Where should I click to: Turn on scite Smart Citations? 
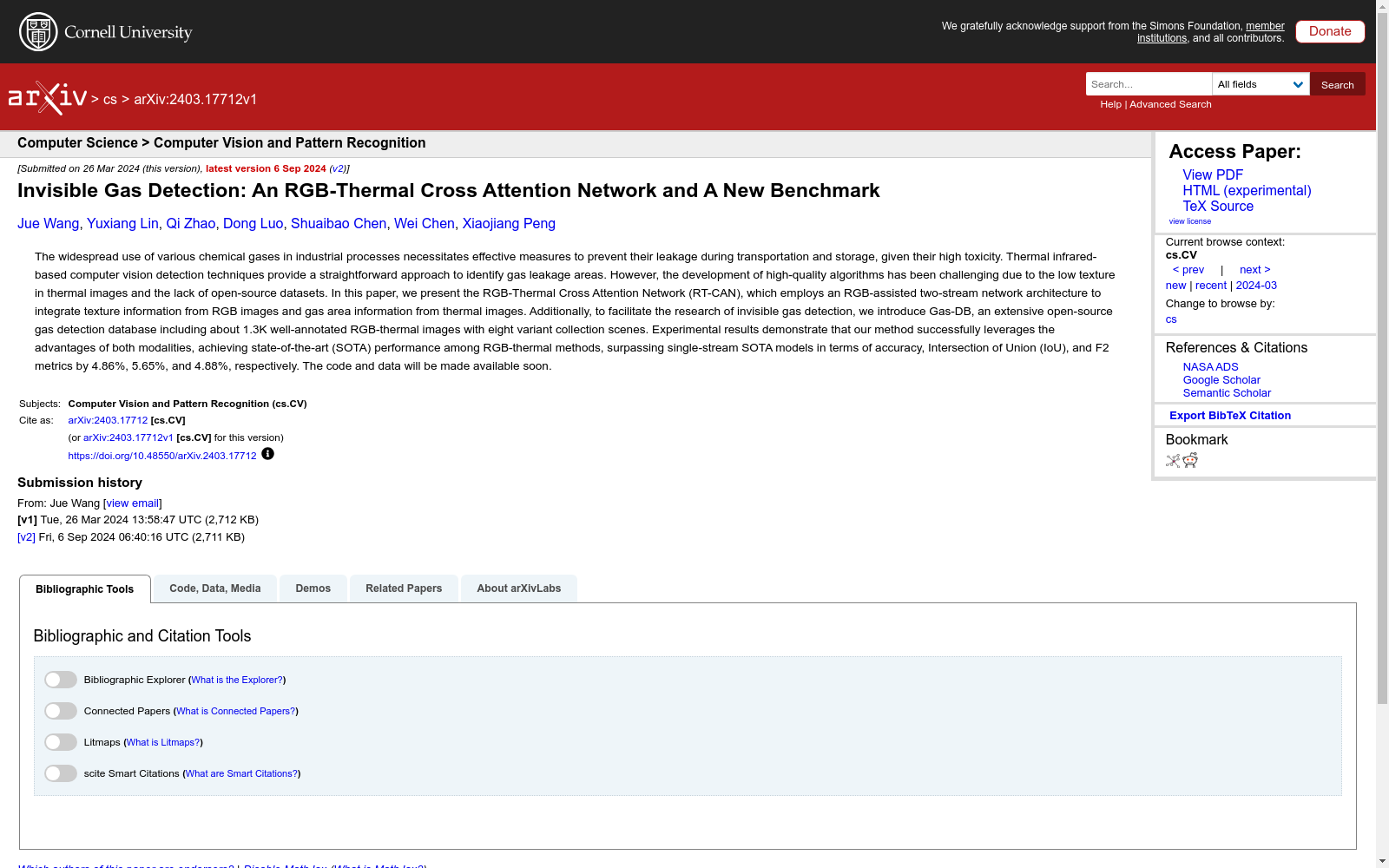61,773
